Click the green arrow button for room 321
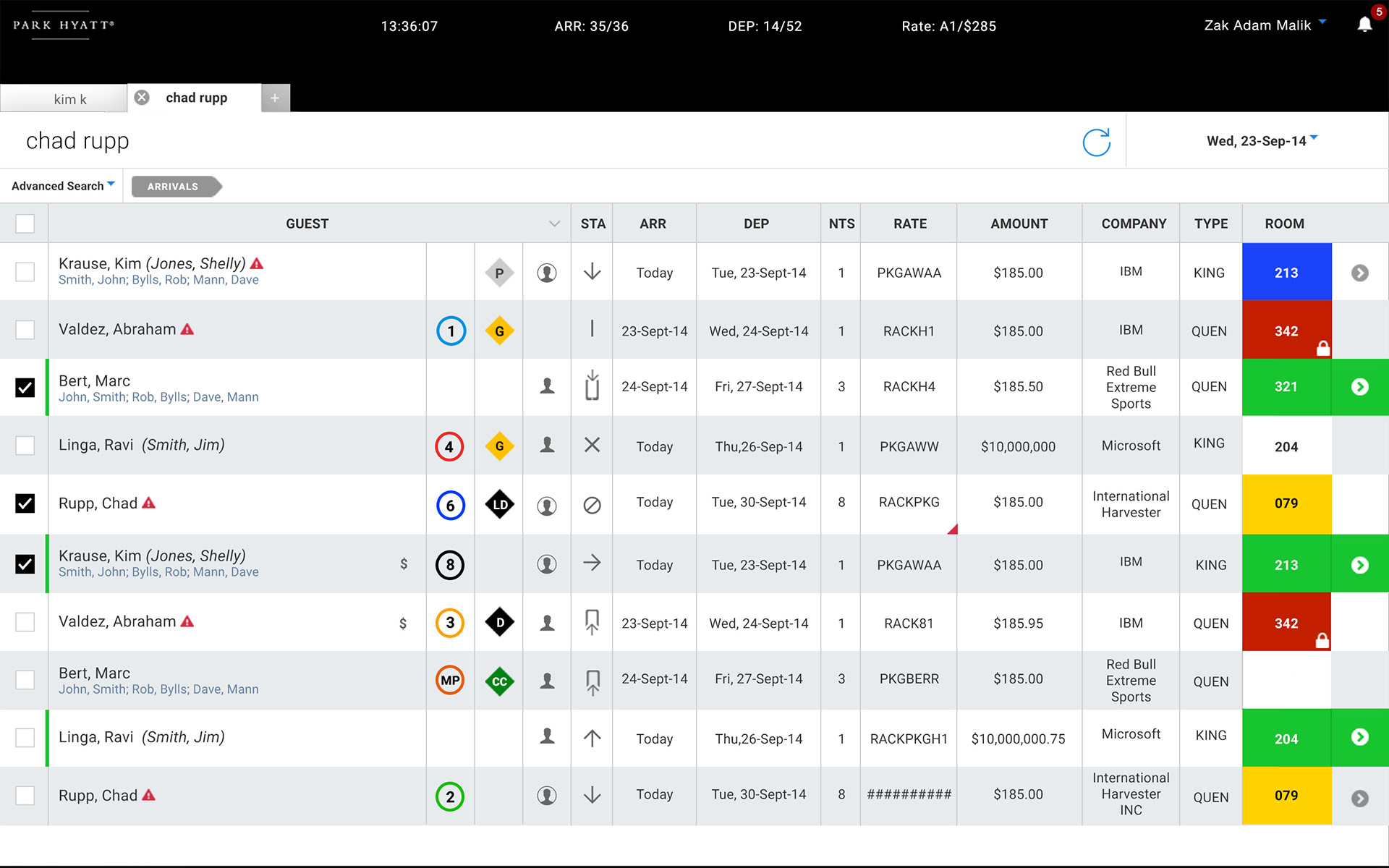Viewport: 1389px width, 868px height. [1359, 387]
